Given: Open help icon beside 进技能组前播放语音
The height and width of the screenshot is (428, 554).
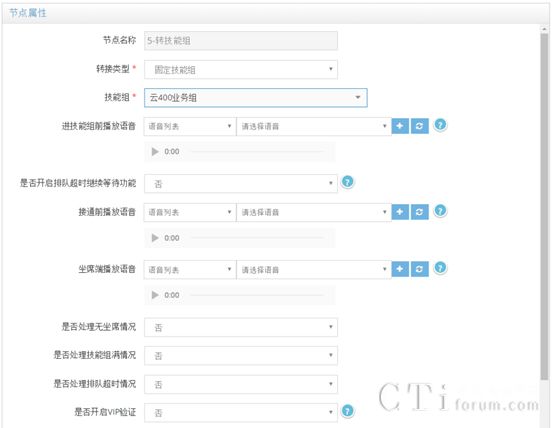Looking at the screenshot, I should [x=440, y=125].
